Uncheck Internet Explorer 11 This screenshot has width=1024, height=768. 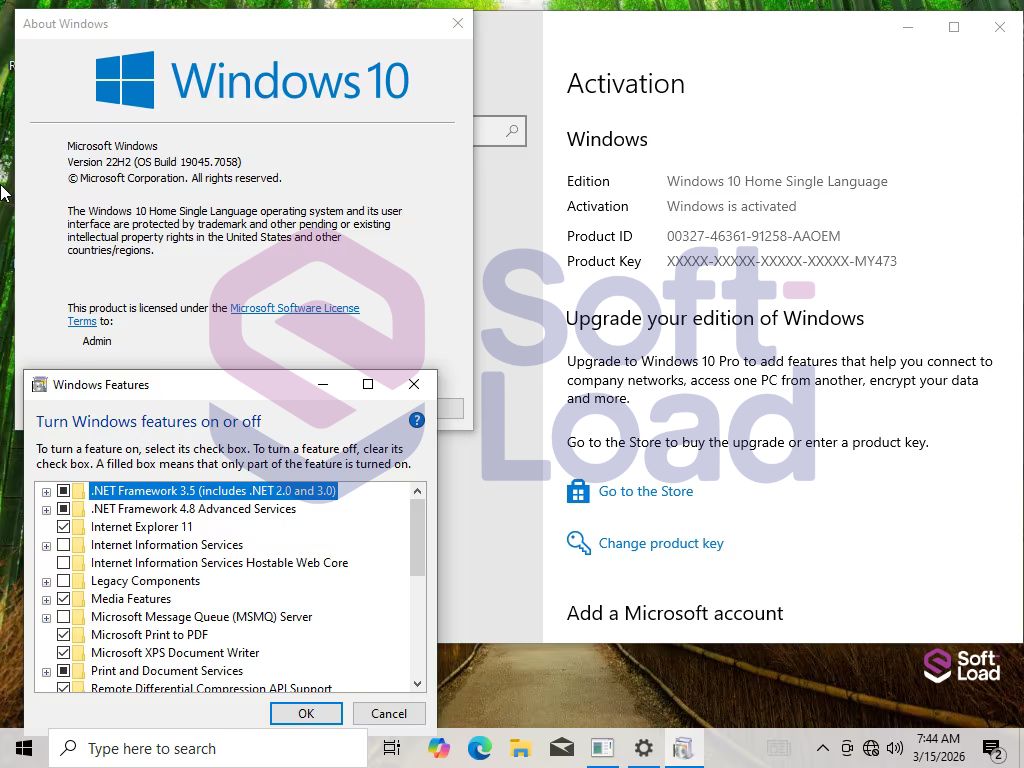tap(63, 526)
